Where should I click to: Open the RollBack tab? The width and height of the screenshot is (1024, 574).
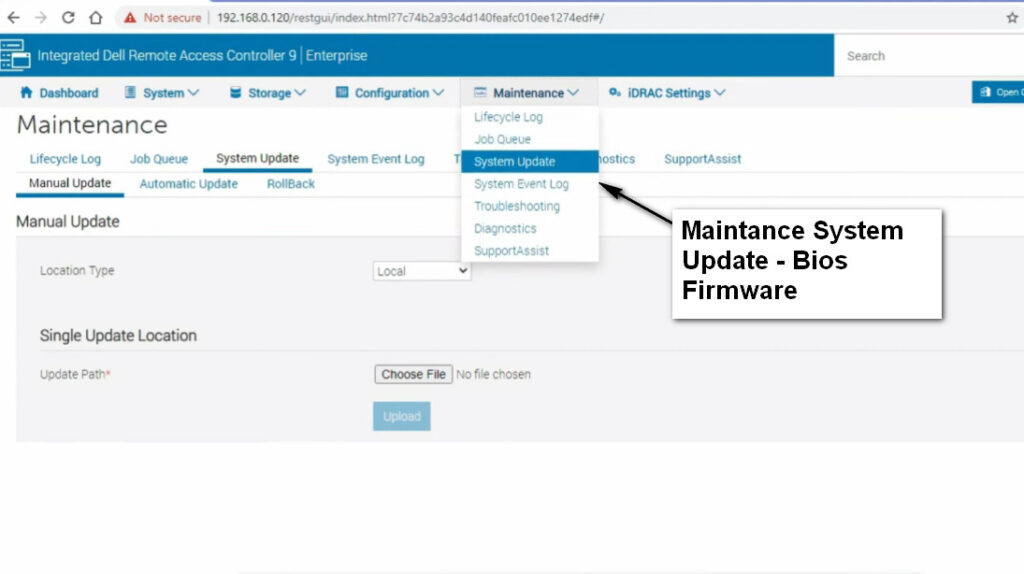pos(290,184)
